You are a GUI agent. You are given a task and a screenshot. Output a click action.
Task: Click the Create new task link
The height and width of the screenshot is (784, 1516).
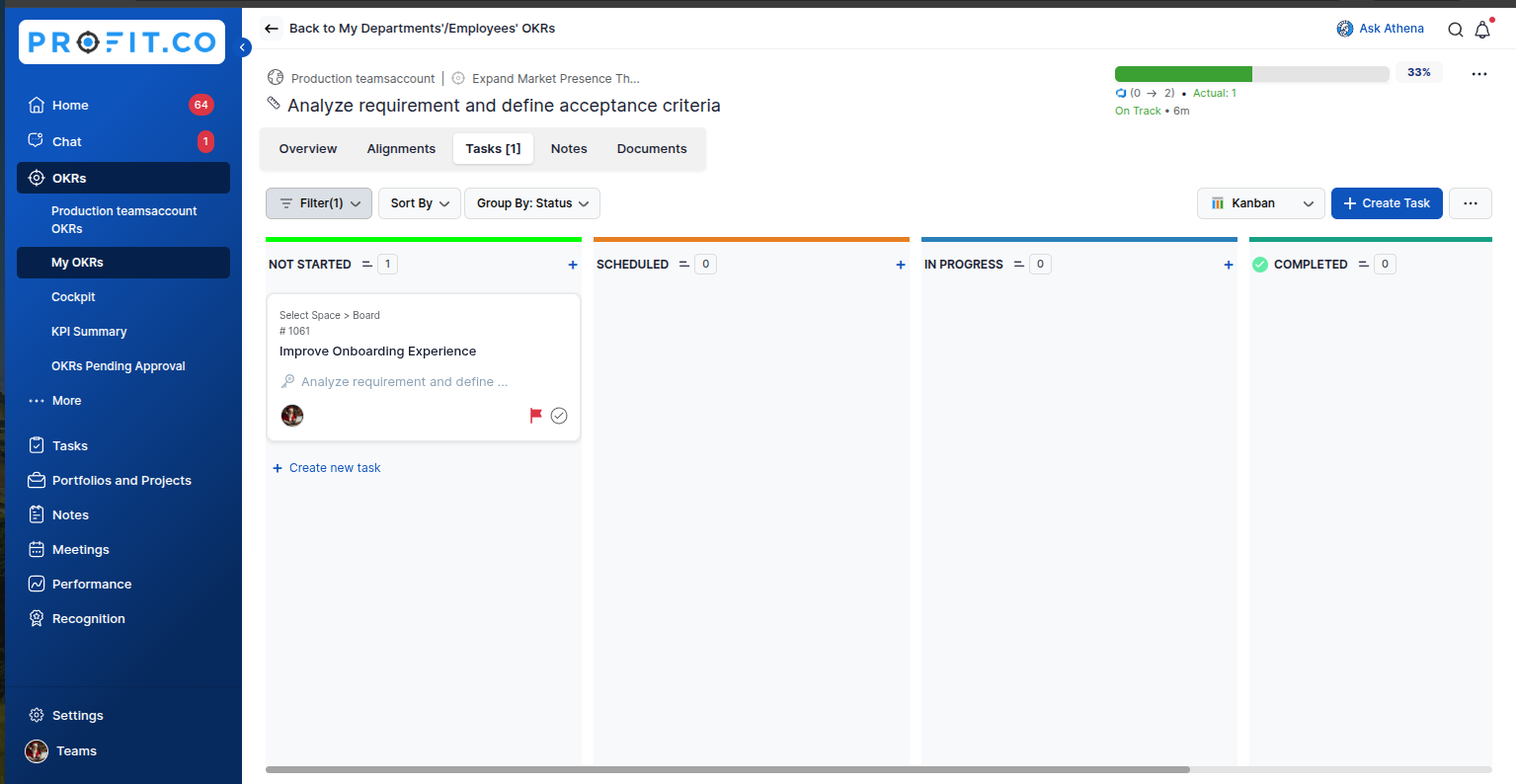tap(327, 468)
